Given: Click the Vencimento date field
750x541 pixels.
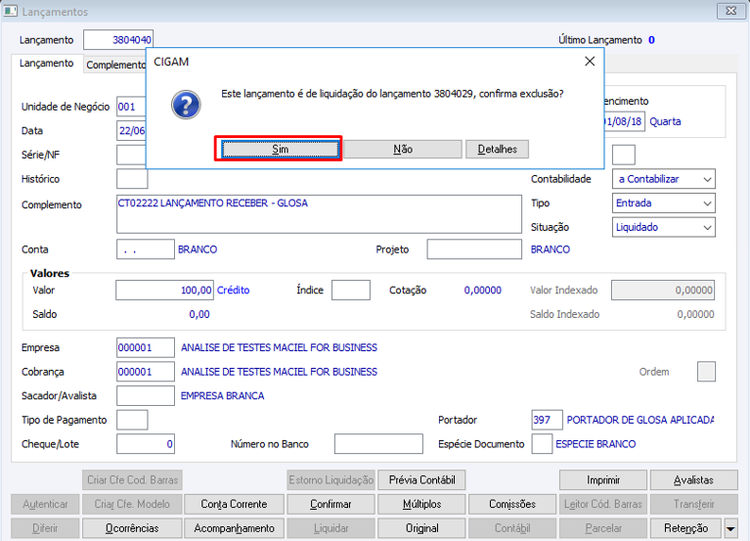Looking at the screenshot, I should [x=625, y=121].
